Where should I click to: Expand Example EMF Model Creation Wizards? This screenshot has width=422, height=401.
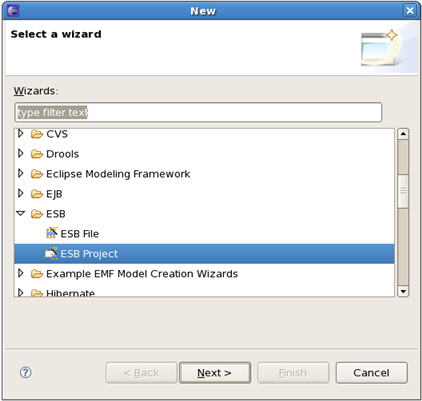click(x=21, y=273)
